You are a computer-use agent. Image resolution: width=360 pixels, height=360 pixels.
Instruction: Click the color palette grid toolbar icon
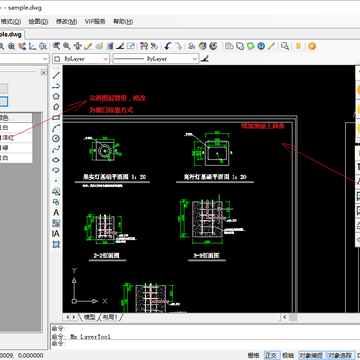point(144,46)
